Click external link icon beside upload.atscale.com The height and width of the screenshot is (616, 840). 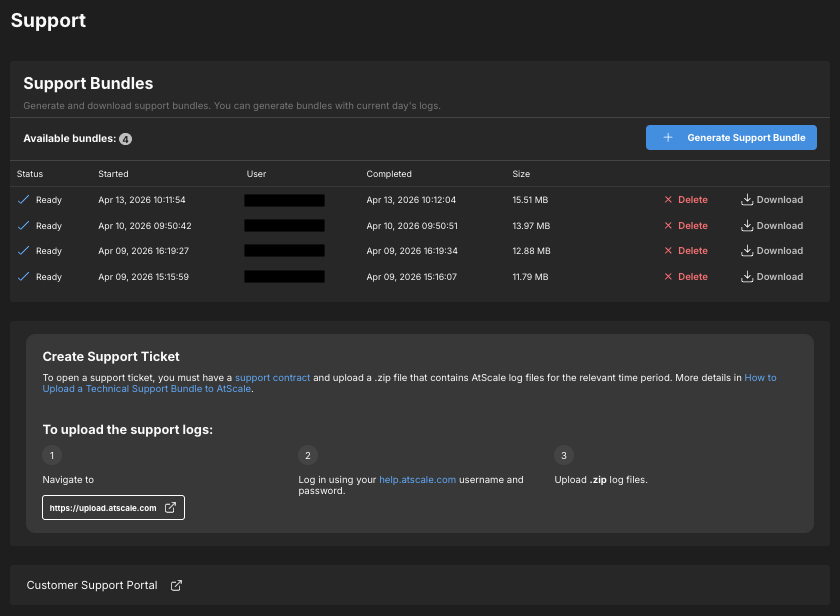click(170, 508)
